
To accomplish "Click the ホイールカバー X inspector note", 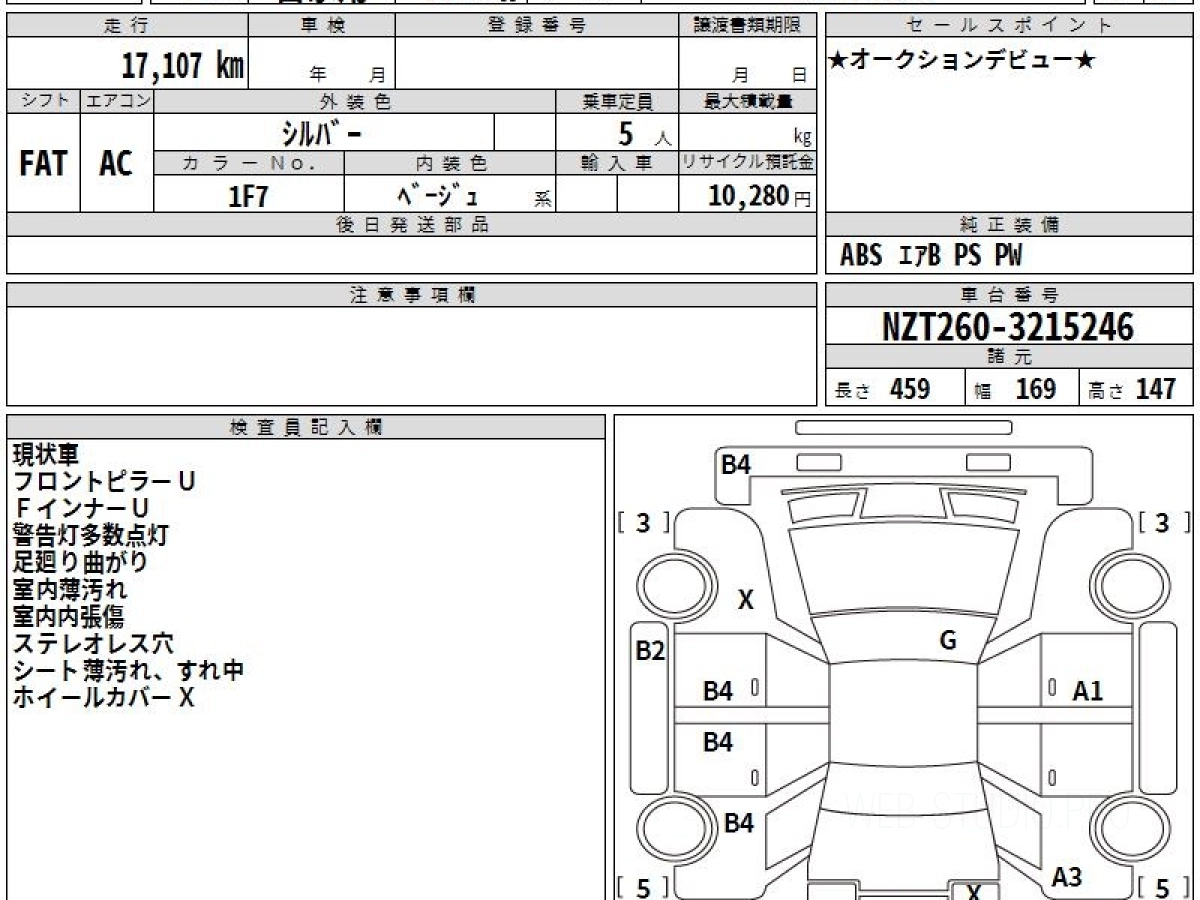I will pyautogui.click(x=103, y=698).
